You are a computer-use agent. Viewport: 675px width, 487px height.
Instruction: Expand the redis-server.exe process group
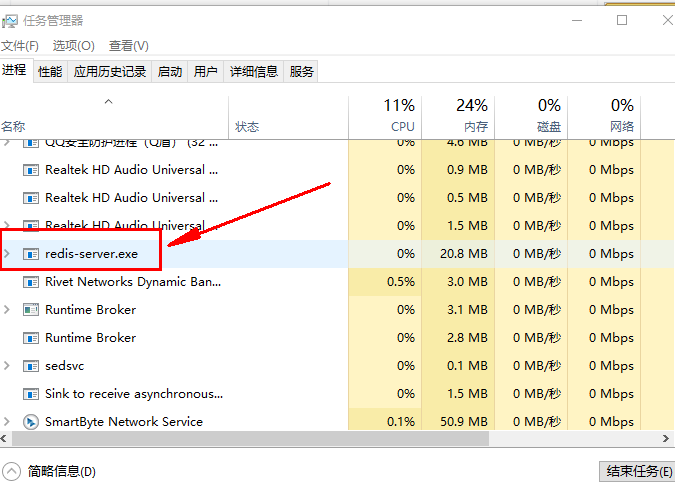point(7,254)
